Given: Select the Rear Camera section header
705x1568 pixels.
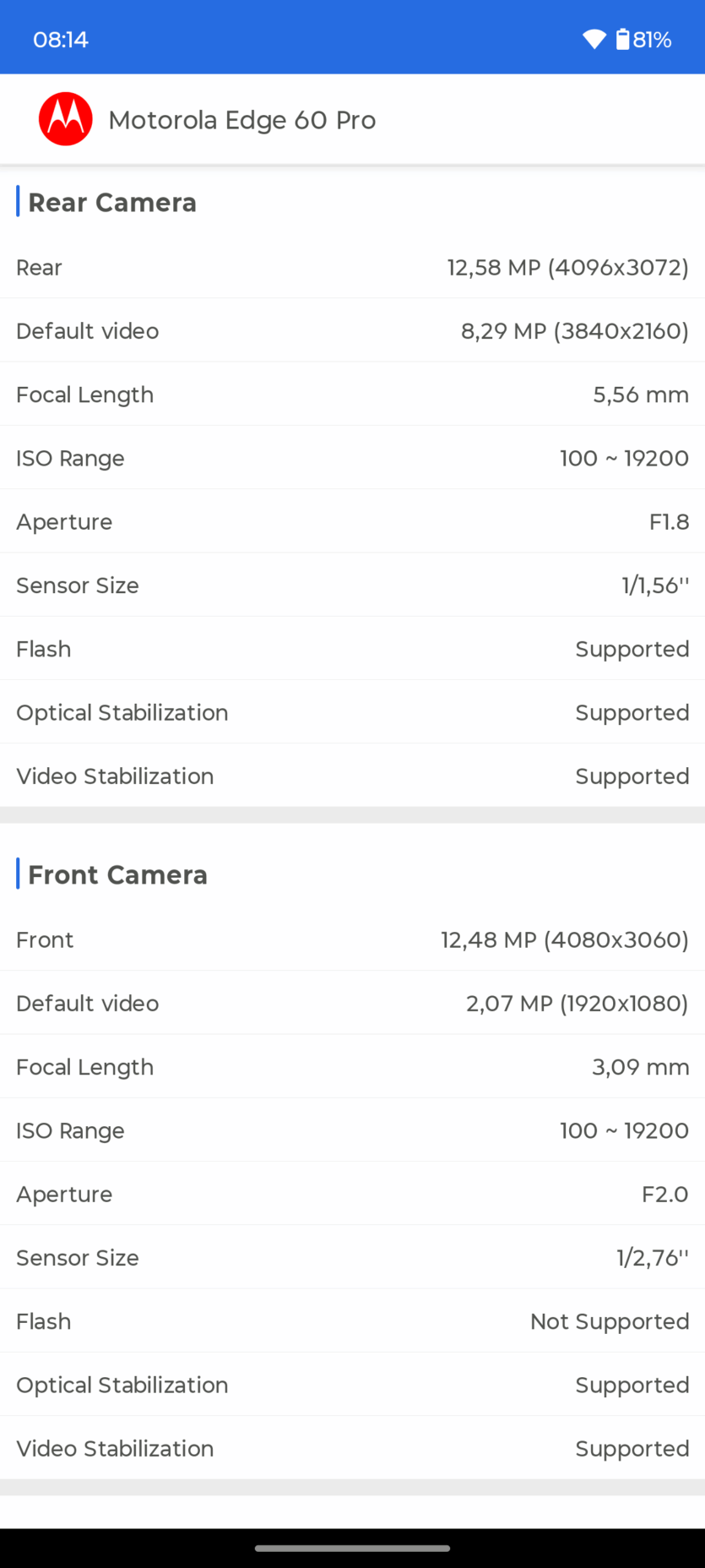Looking at the screenshot, I should (112, 203).
